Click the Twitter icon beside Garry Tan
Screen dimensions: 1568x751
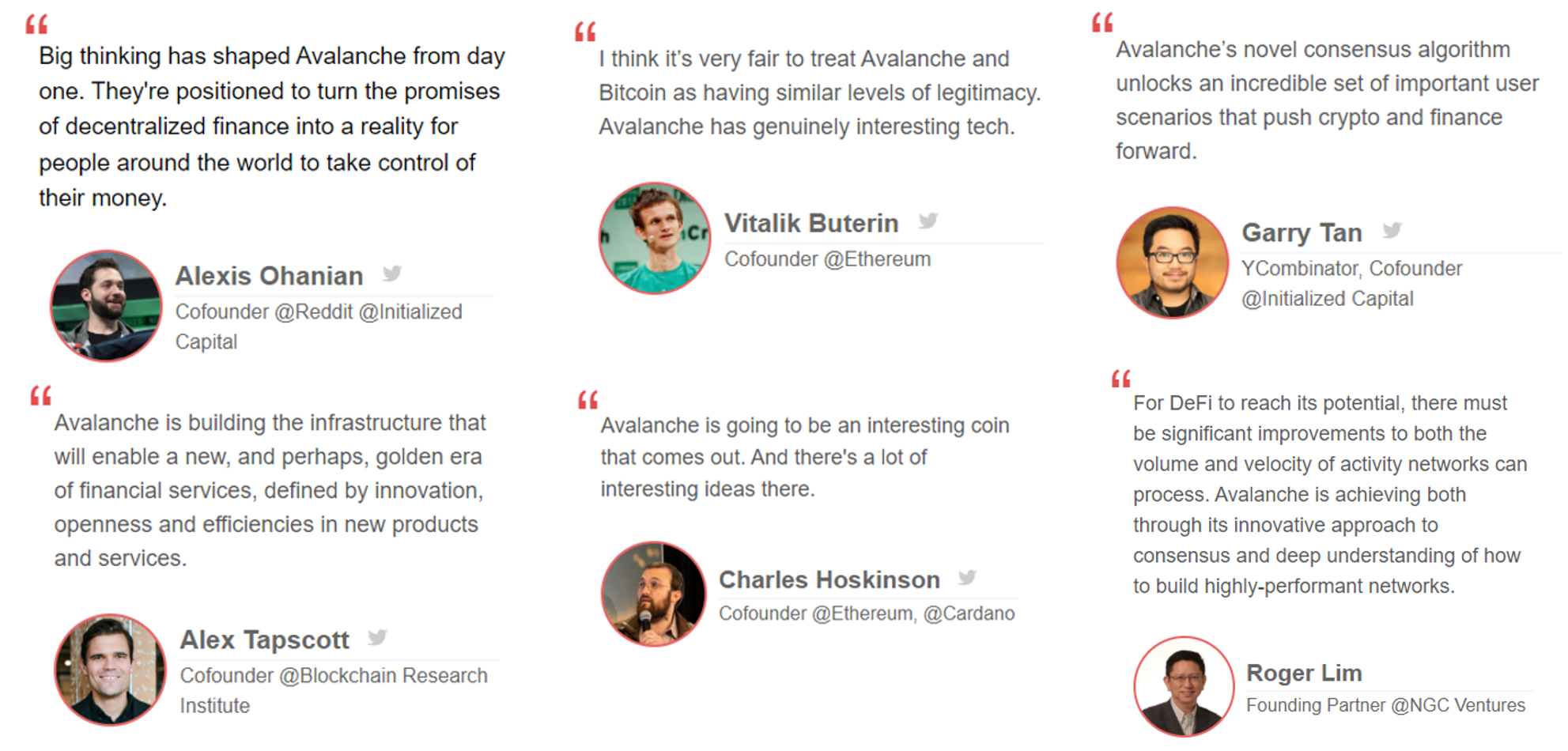1392,231
